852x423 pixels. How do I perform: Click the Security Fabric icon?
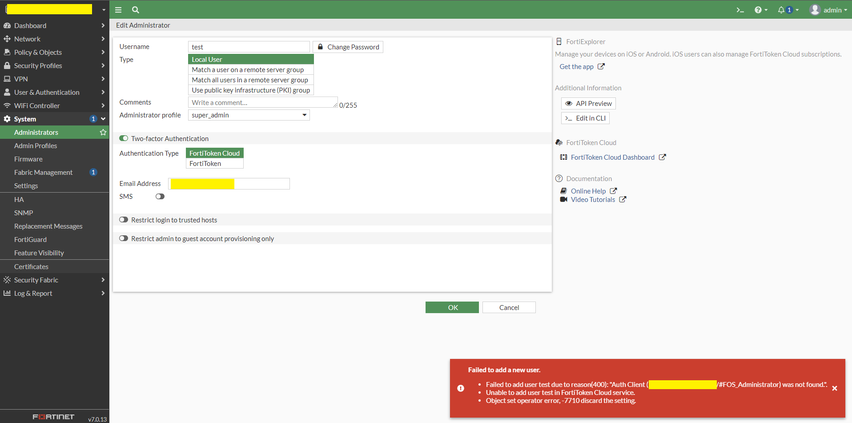[x=8, y=280]
